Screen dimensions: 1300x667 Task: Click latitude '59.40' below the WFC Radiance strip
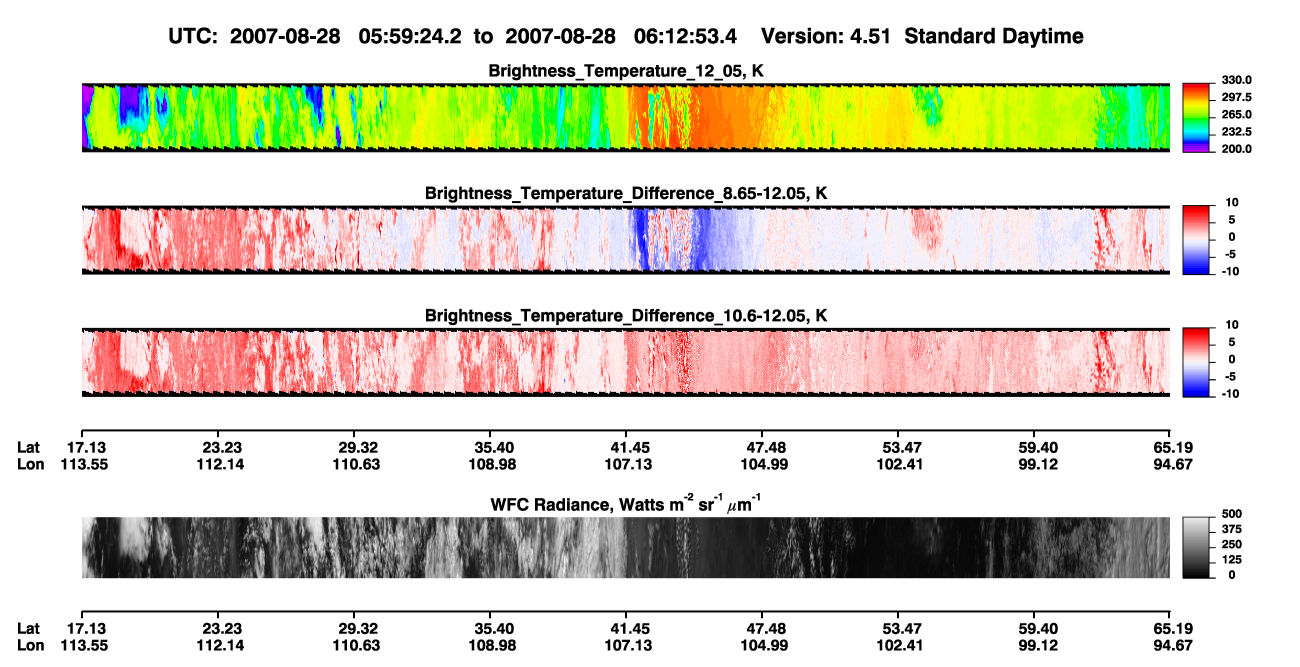pyautogui.click(x=1035, y=628)
